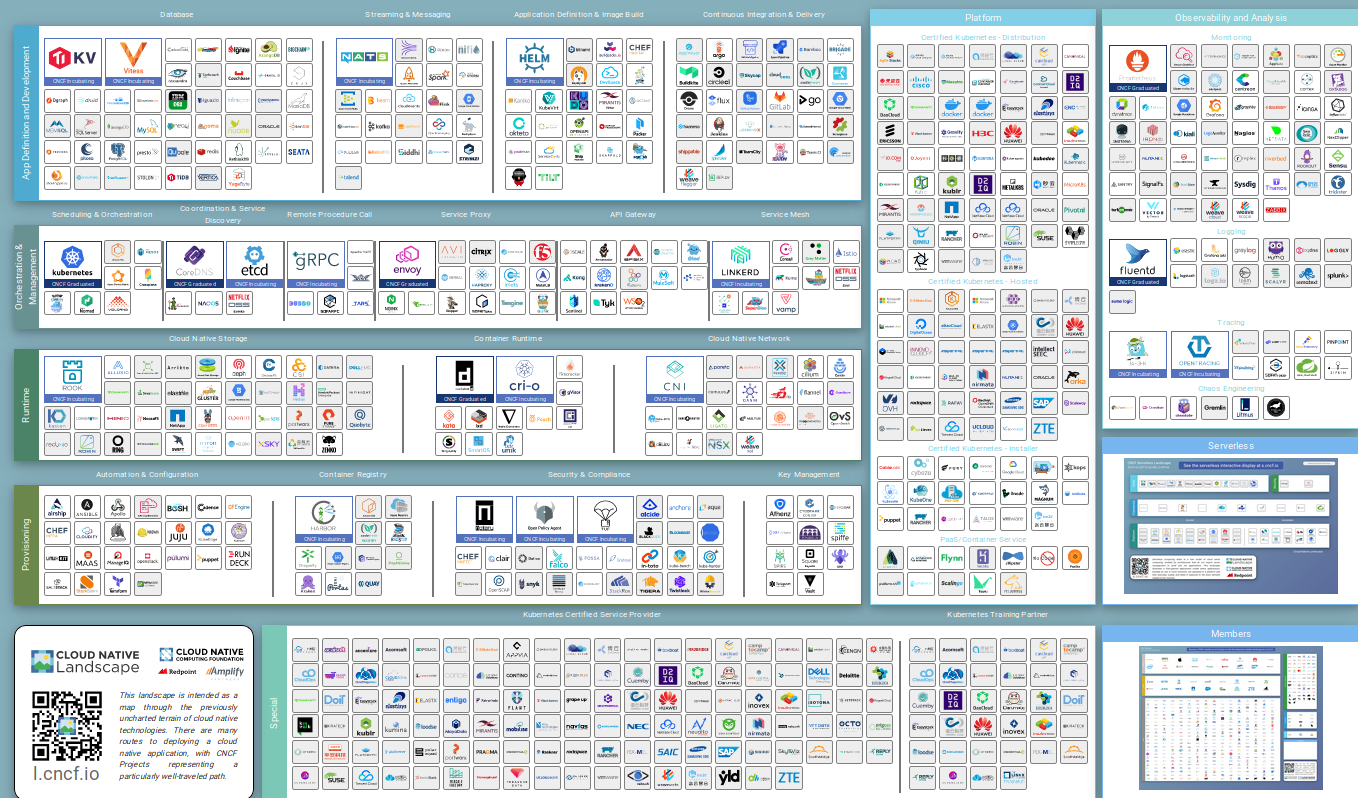
Task: Click the kops installer card
Action: 1074,467
